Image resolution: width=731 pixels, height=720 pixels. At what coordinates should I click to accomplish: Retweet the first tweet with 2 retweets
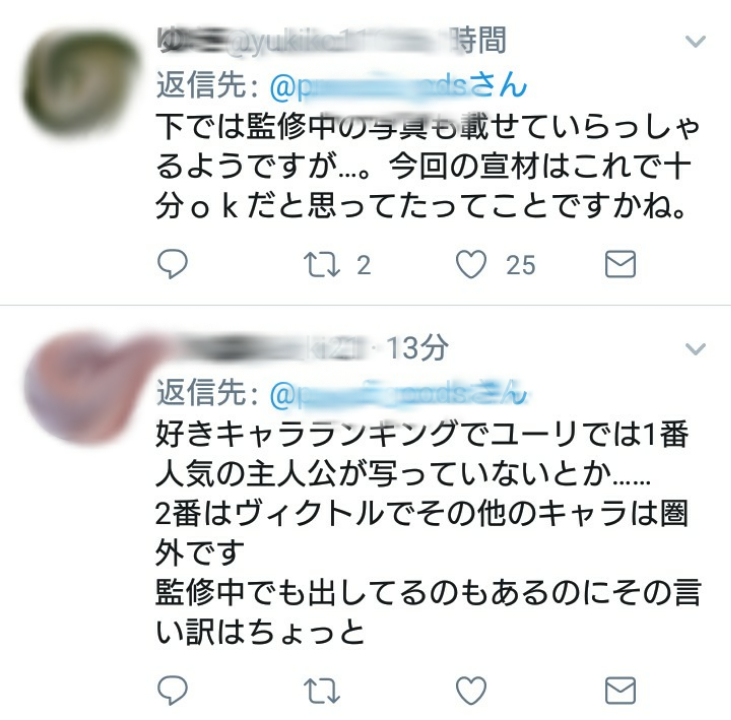[x=322, y=265]
